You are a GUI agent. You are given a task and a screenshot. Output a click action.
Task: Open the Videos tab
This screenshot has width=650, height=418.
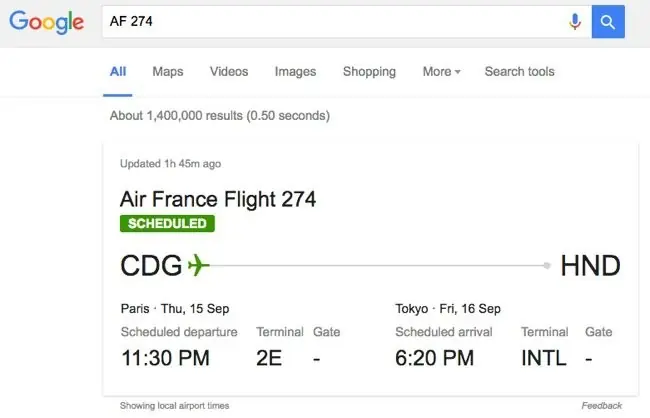(x=229, y=72)
